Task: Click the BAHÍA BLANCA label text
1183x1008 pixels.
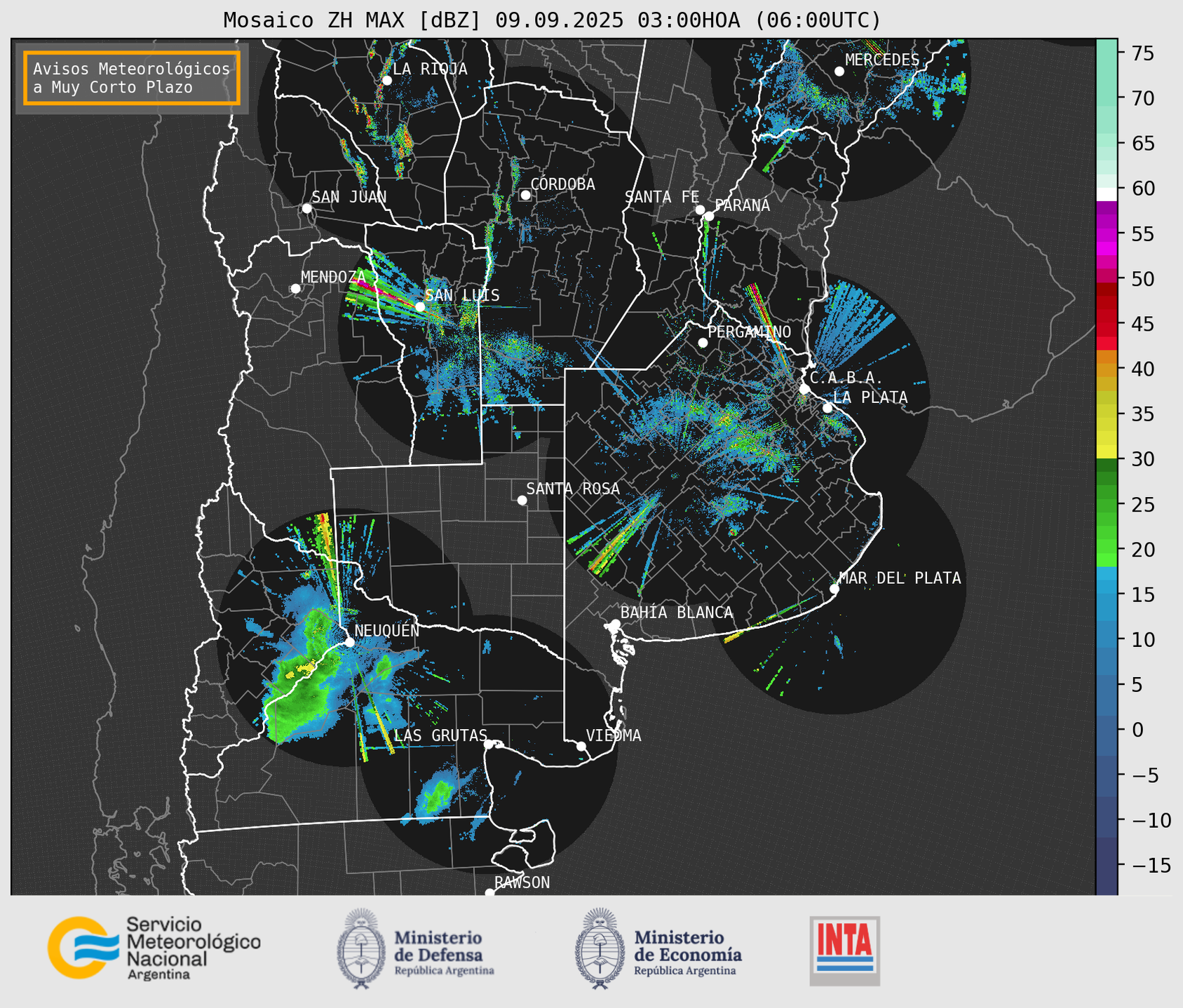Action: coord(677,613)
